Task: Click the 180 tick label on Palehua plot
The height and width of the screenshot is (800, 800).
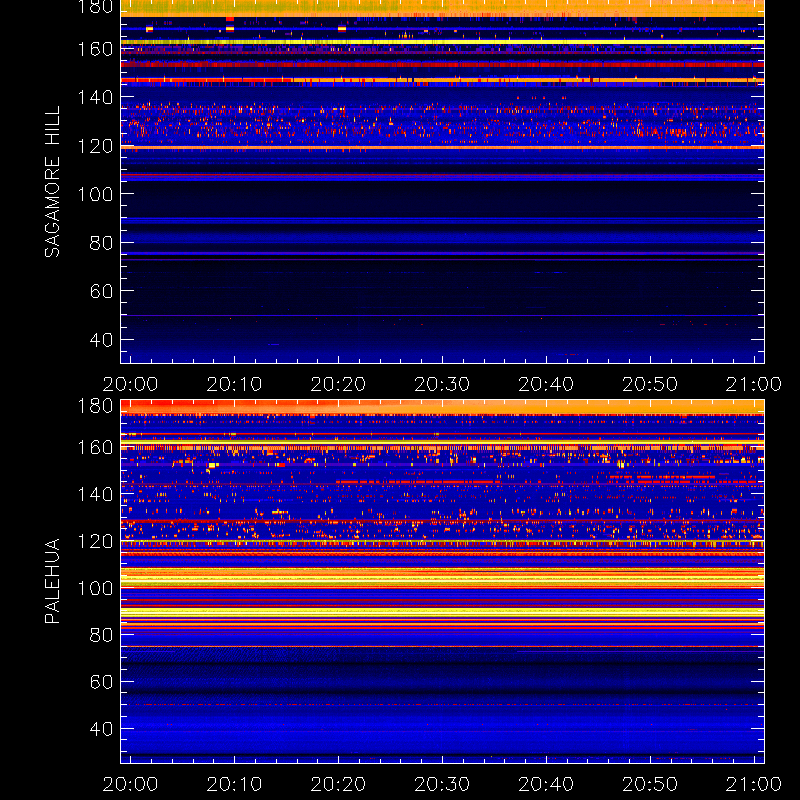Action: [x=95, y=406]
